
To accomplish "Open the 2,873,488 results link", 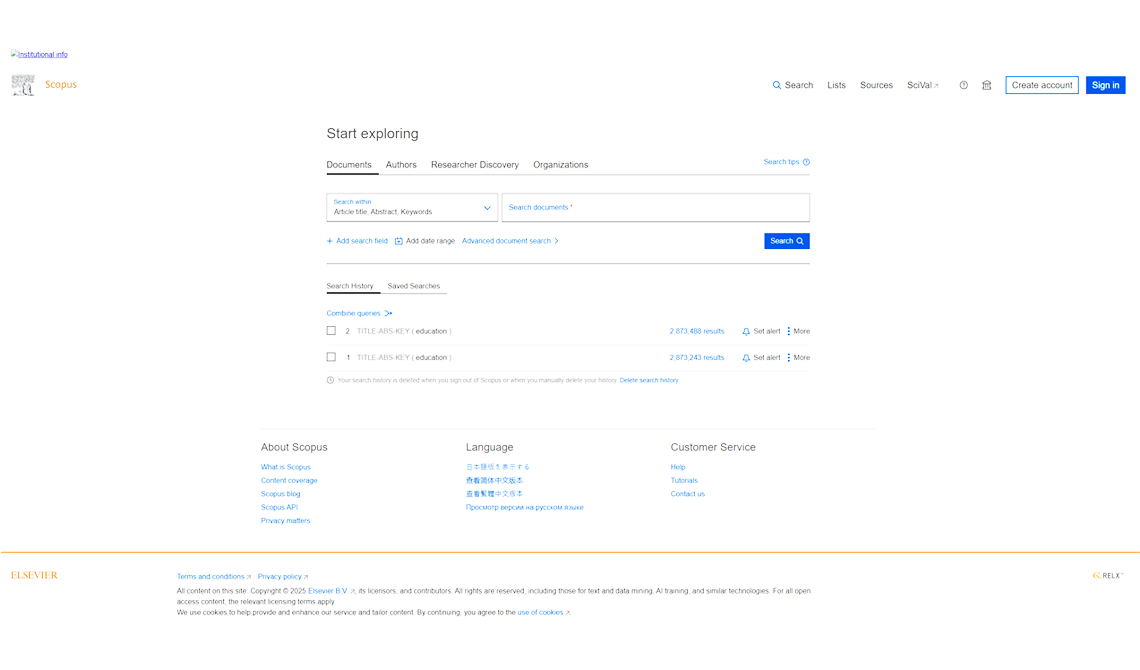I will [x=697, y=331].
